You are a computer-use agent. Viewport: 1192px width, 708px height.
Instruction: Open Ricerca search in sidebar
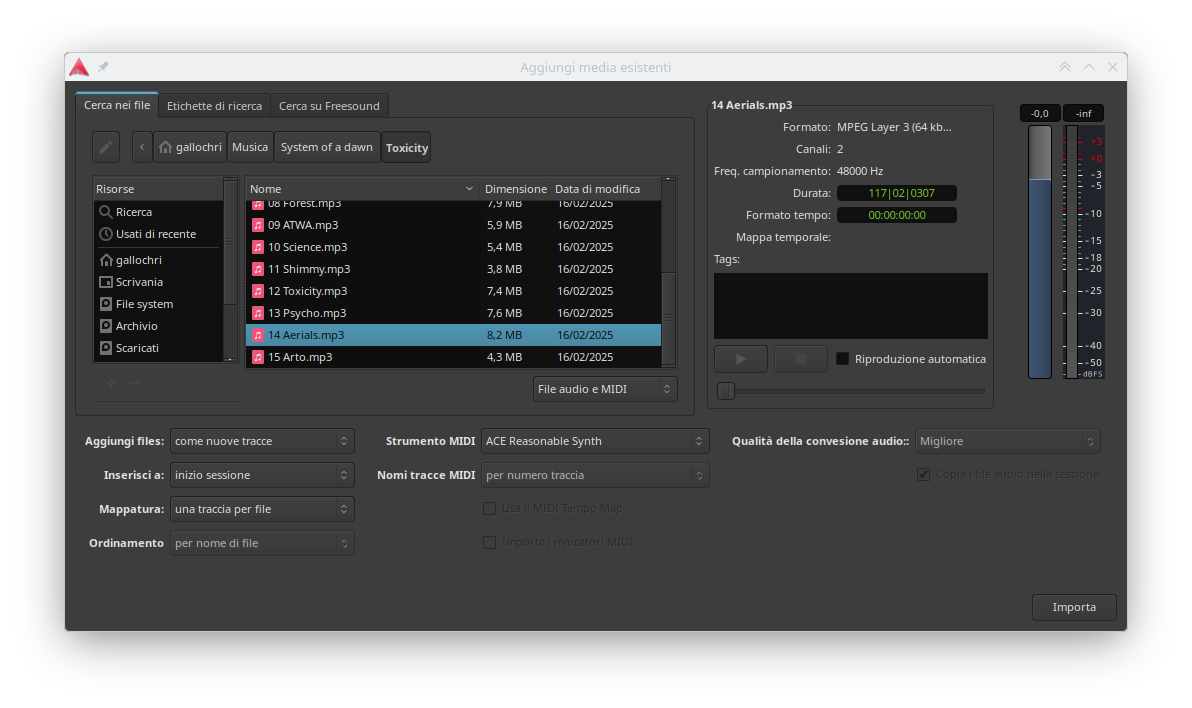tap(133, 212)
